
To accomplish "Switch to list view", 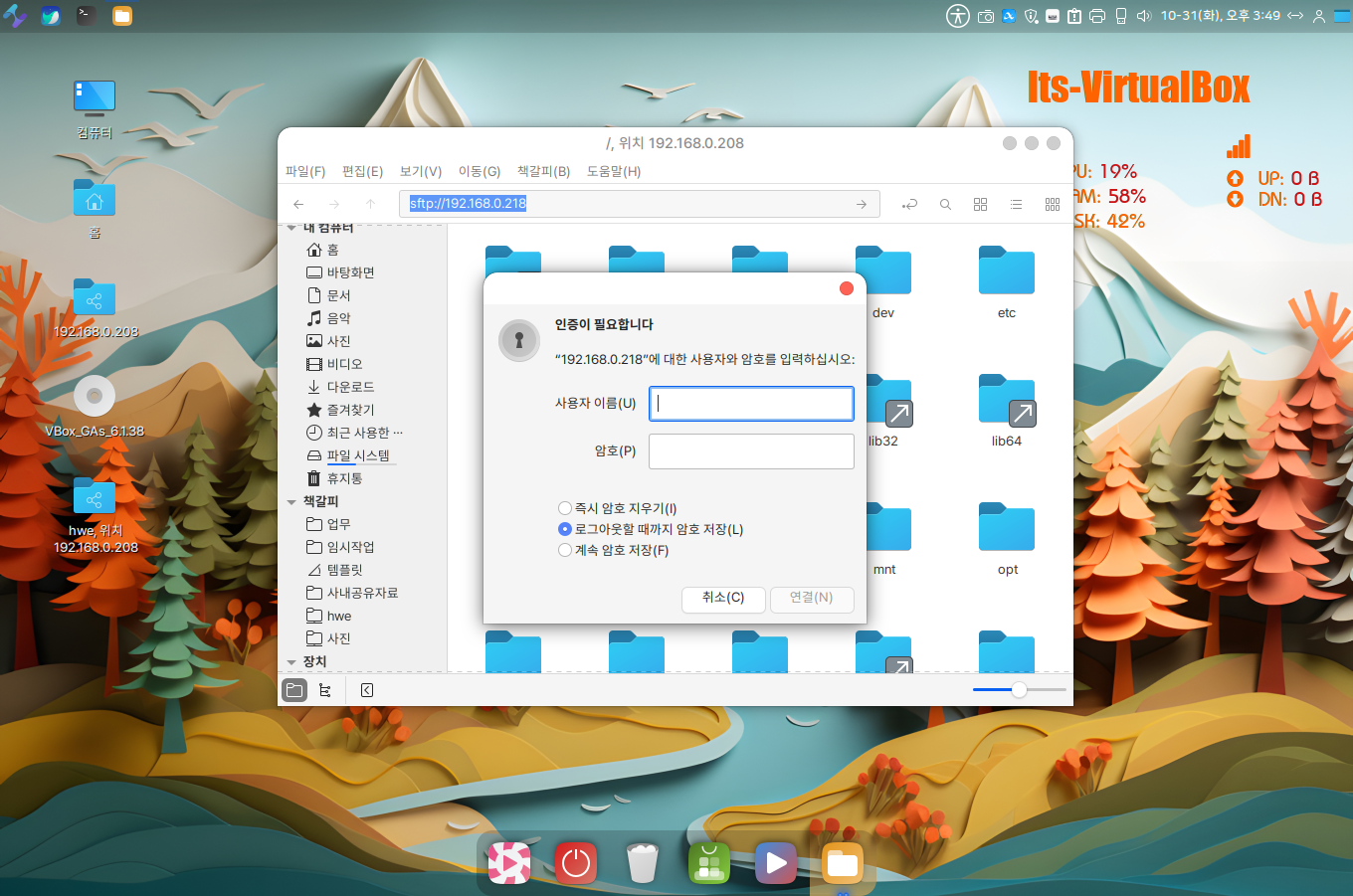I will [1016, 204].
